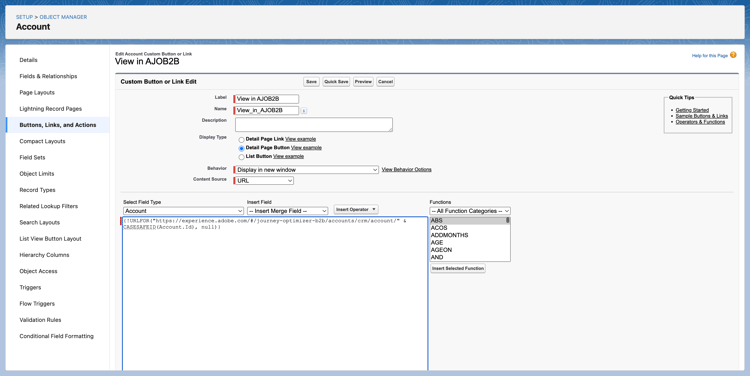Select Buttons, Links, and Actions
The height and width of the screenshot is (376, 750).
click(58, 125)
